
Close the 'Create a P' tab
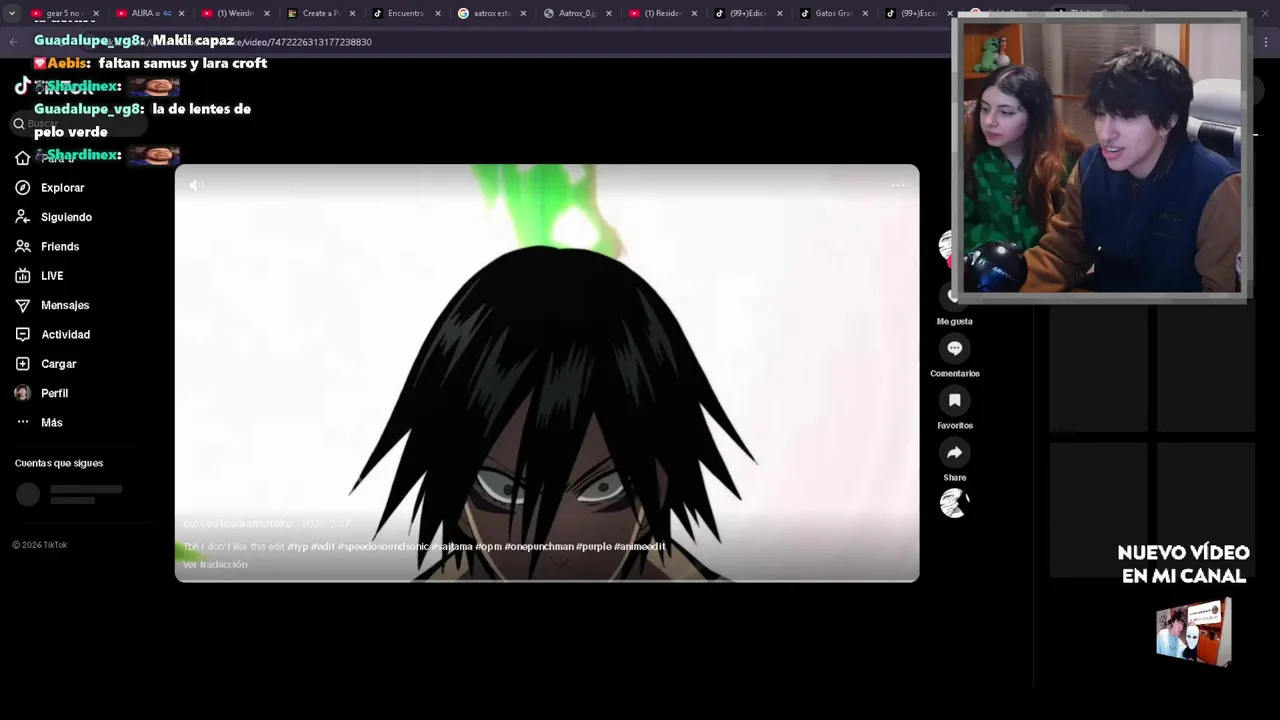(352, 14)
